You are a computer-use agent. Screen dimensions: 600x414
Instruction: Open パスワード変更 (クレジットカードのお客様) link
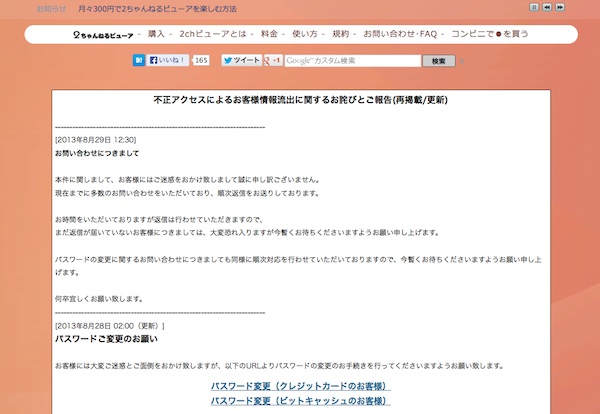[300, 386]
